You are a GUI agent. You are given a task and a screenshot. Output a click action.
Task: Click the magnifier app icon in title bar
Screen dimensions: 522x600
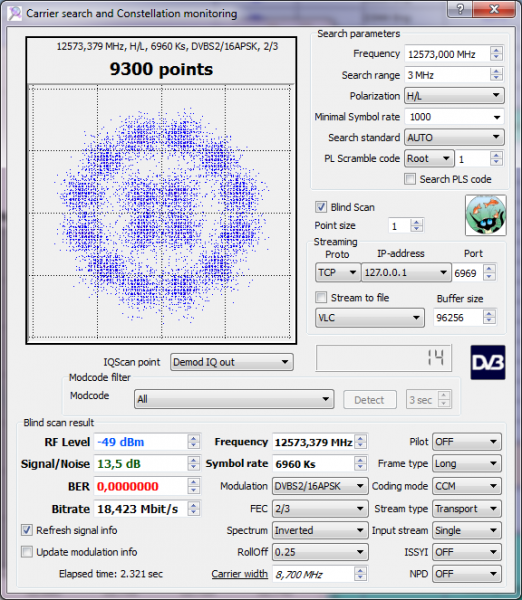click(15, 13)
